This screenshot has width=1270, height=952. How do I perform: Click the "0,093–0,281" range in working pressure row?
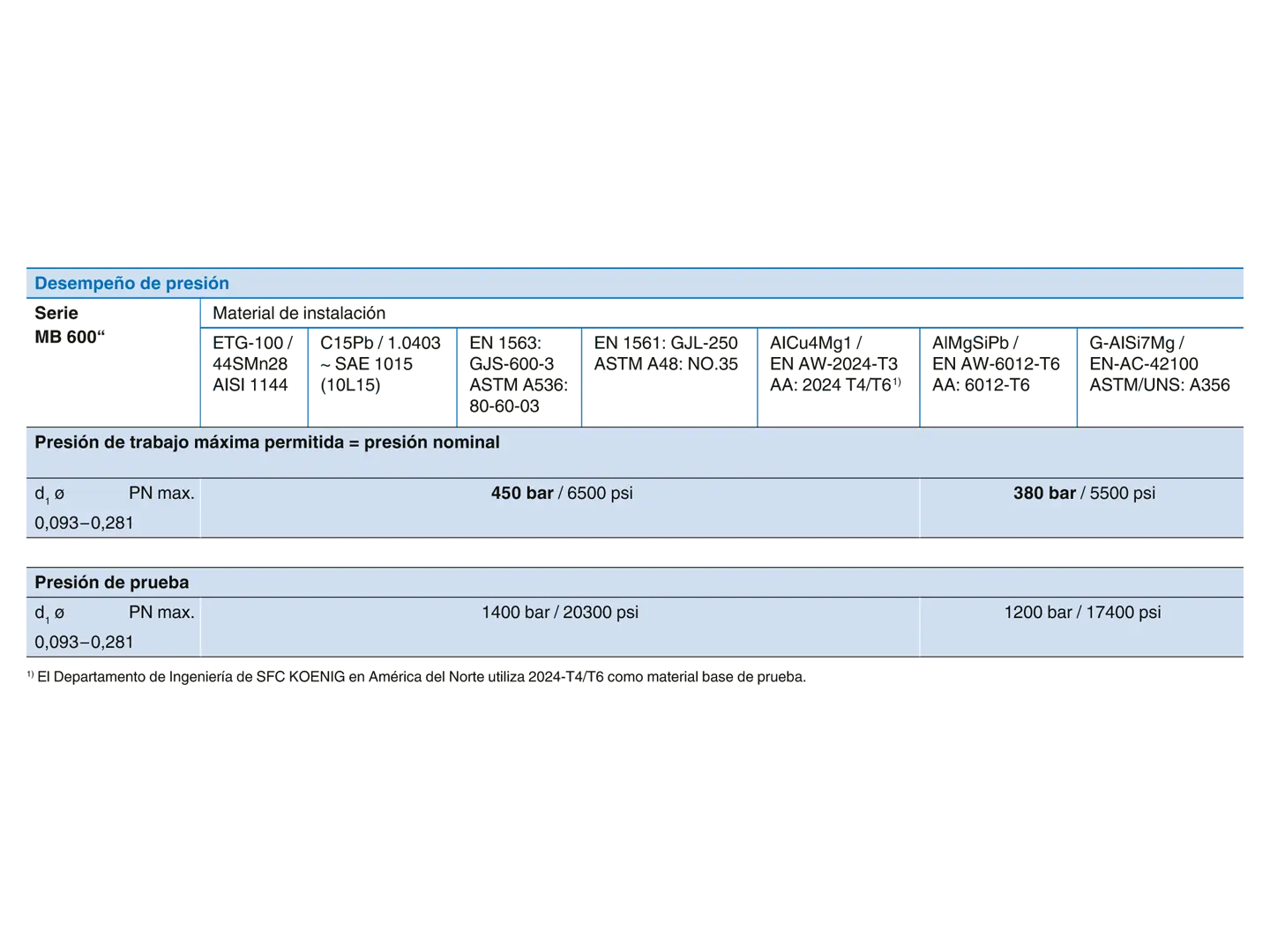84,524
